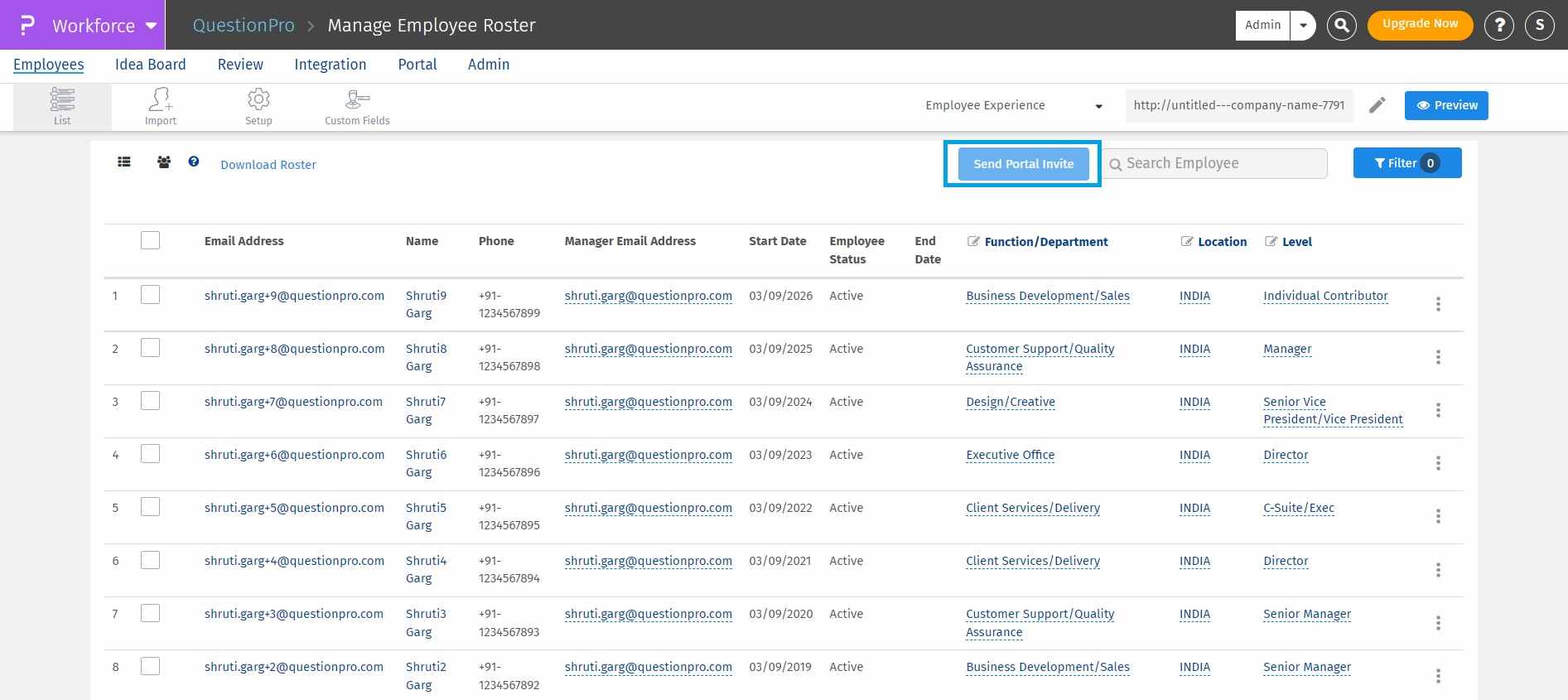The image size is (1568, 700).
Task: Expand the Workforce product dropdown
Action: 151,26
